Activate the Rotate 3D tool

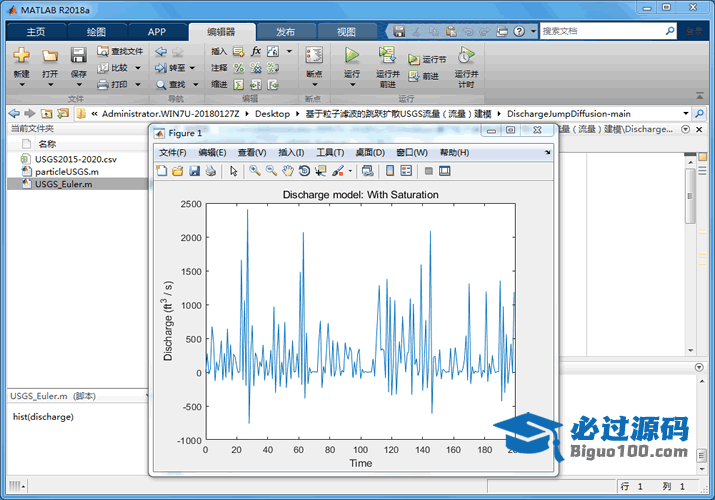304,171
